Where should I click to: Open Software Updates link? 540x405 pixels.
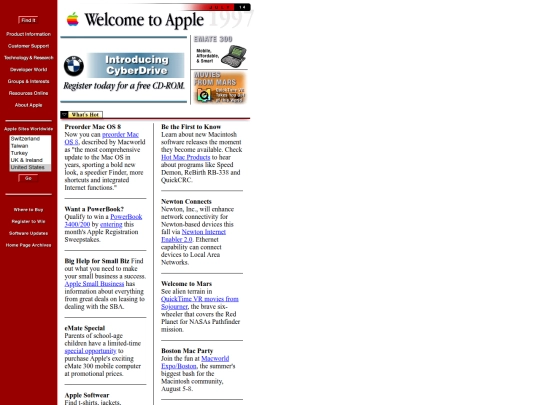[29, 233]
